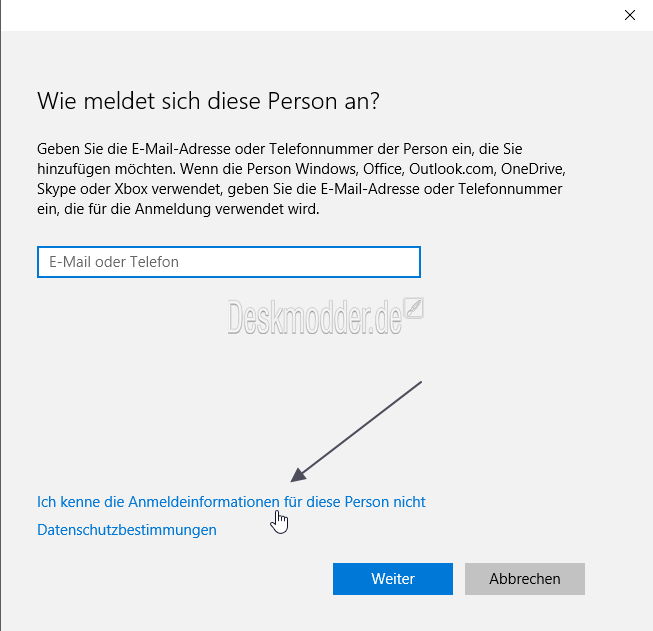Click the Weiter button
This screenshot has width=653, height=631.
tap(393, 579)
